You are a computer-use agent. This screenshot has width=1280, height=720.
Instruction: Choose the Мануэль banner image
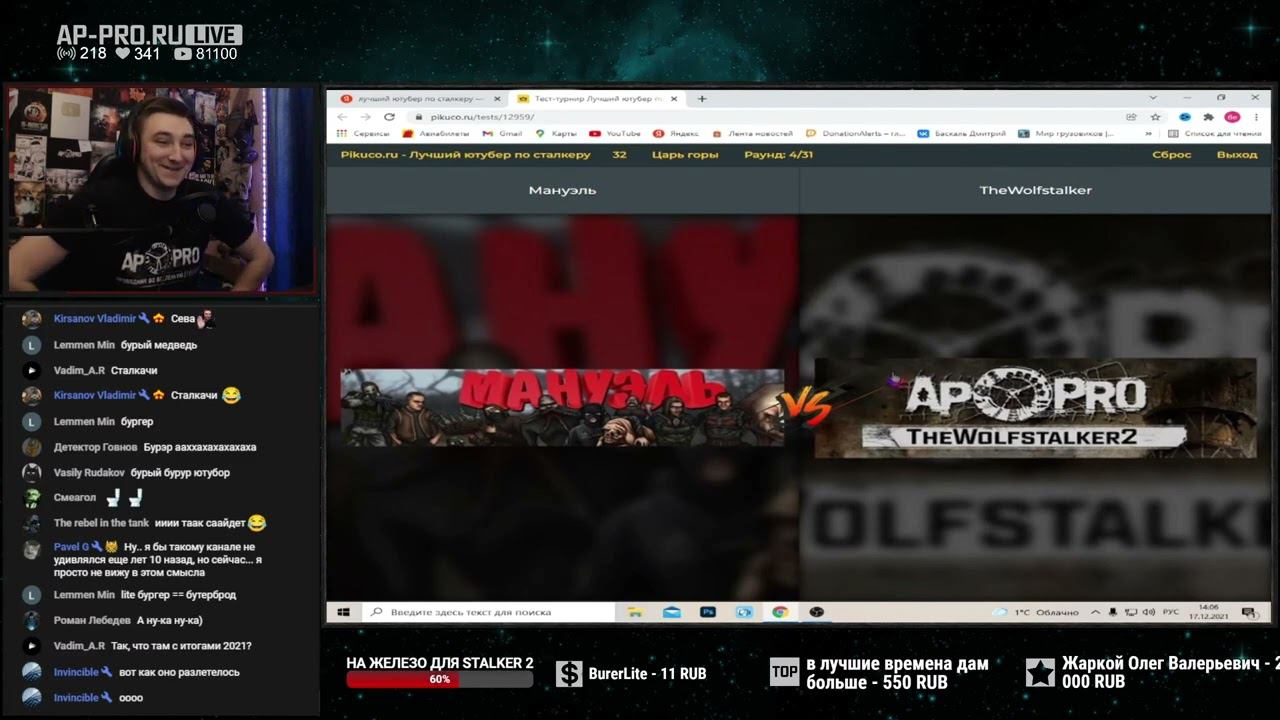(562, 407)
